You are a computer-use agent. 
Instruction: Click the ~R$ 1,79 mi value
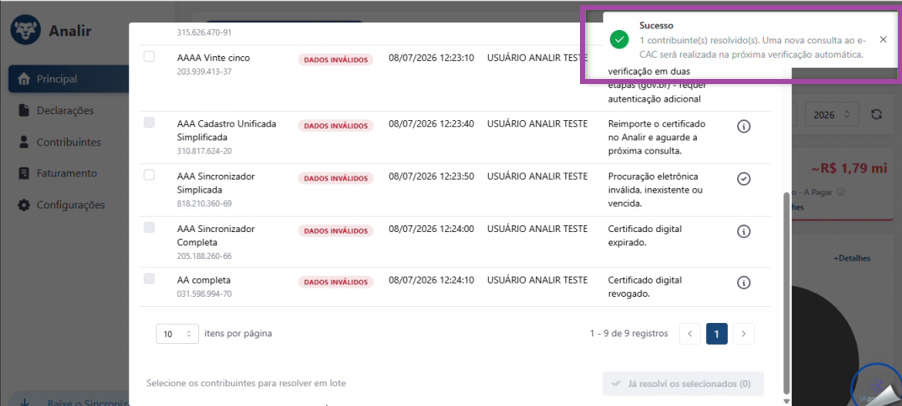click(x=850, y=169)
